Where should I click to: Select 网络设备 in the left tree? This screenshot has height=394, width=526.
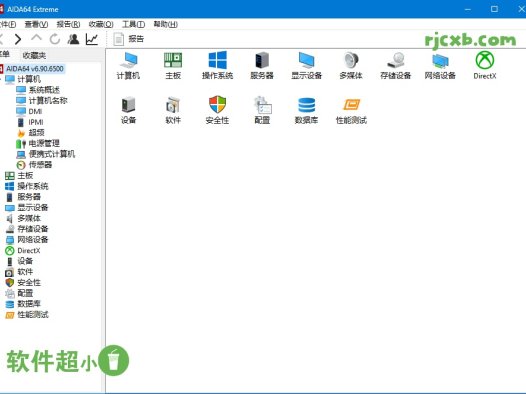[x=27, y=239]
